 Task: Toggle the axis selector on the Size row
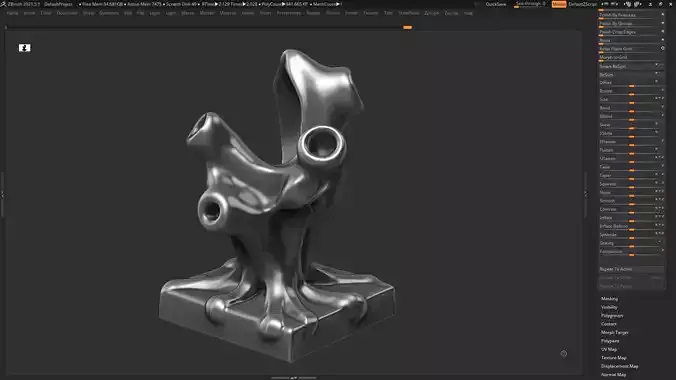click(660, 99)
